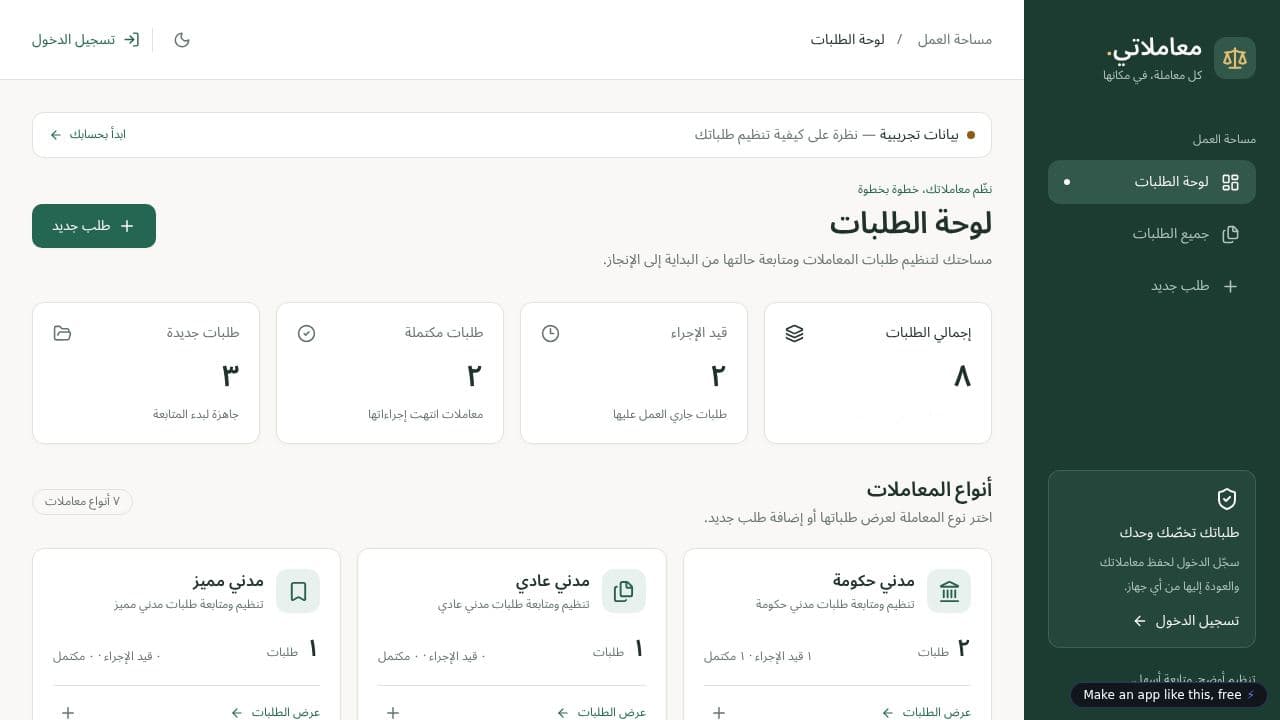Screen dimensions: 1280x720
Task: Open عرض الطلبات for مدني مميز
Action: (x=275, y=713)
